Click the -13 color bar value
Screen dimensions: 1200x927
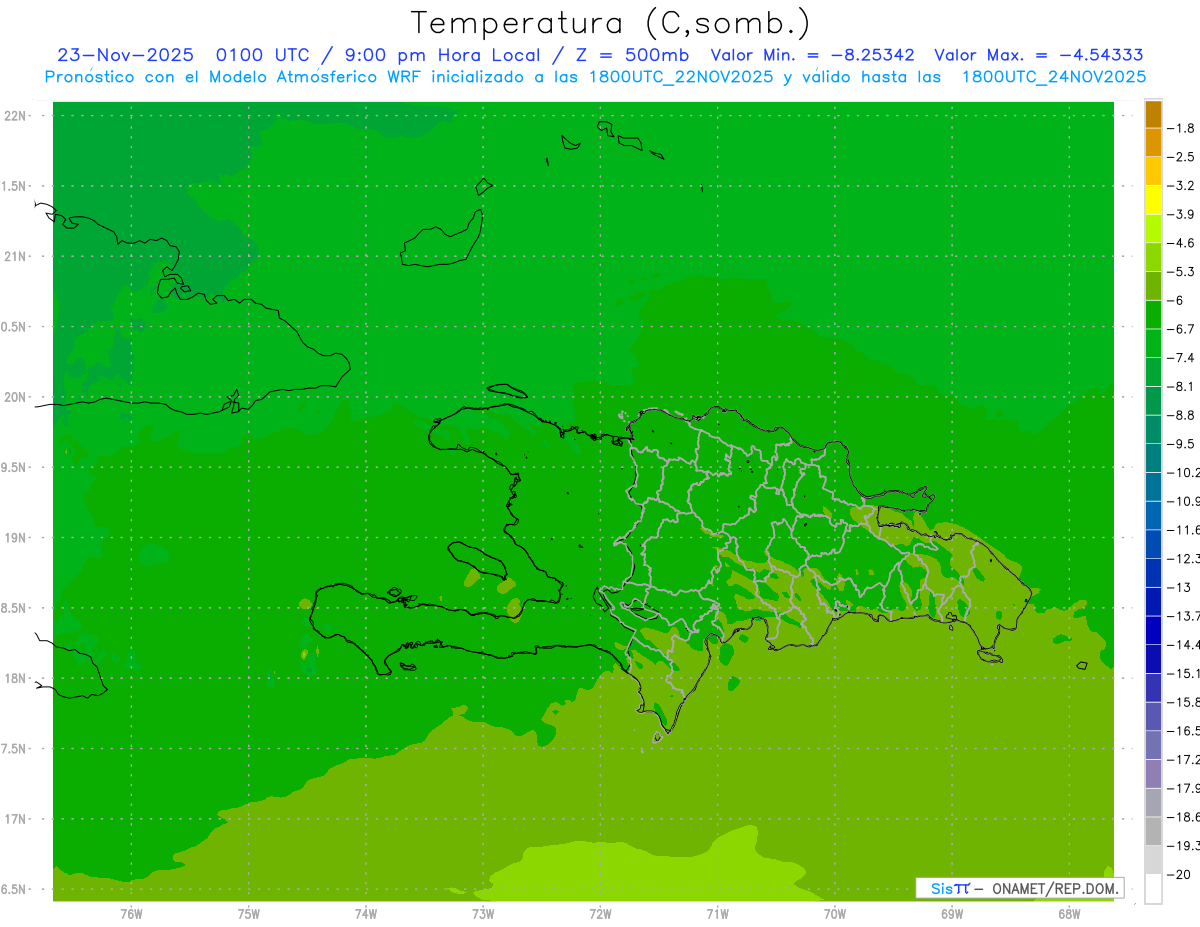coord(1179,587)
